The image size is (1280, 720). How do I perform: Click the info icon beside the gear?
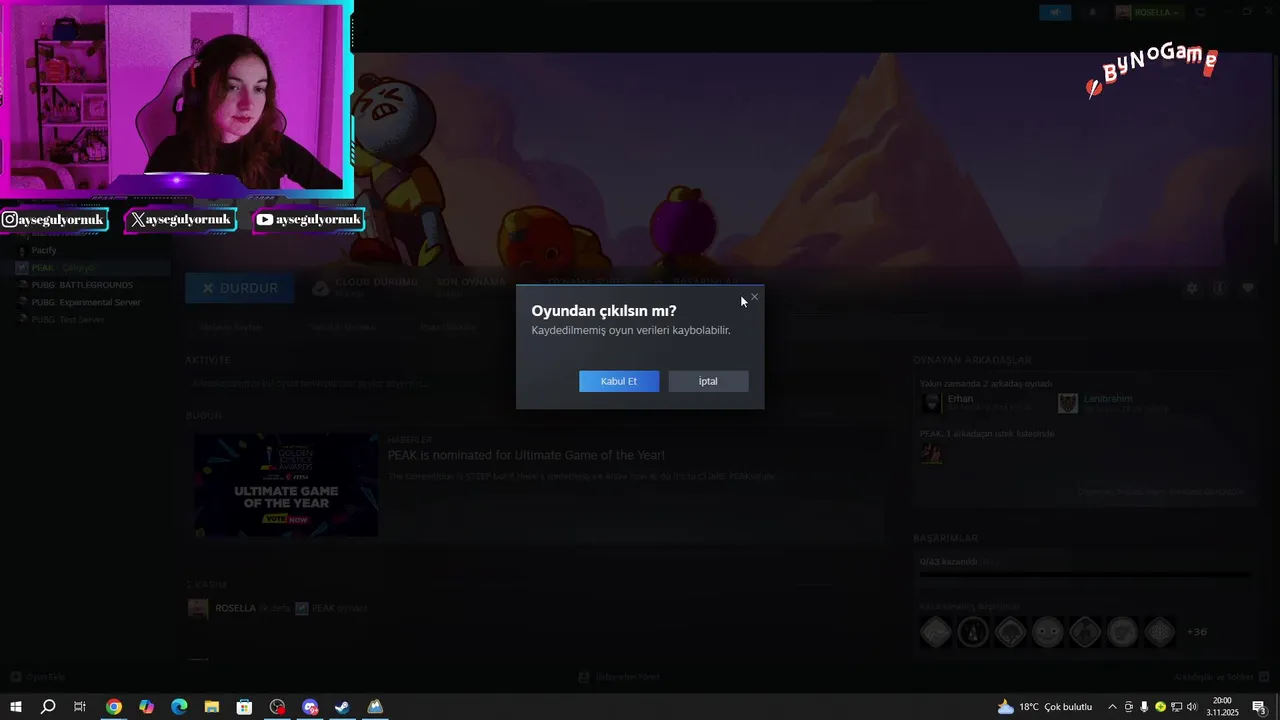point(1219,288)
